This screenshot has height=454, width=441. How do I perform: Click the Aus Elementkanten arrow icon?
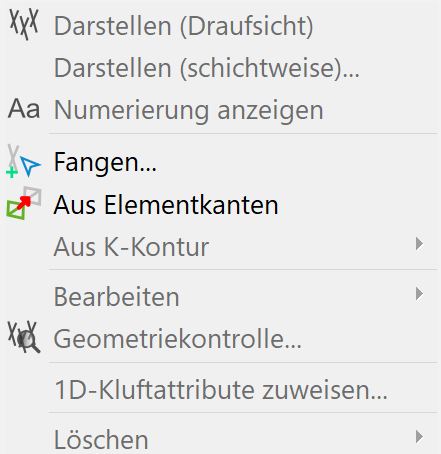point(24,203)
